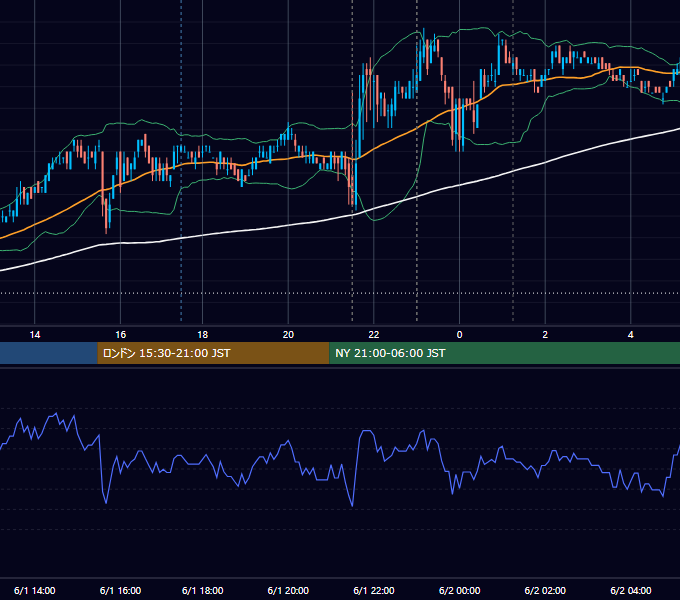Click the hour label 22 on the price chart axis
This screenshot has height=600, width=680.
coord(373,334)
